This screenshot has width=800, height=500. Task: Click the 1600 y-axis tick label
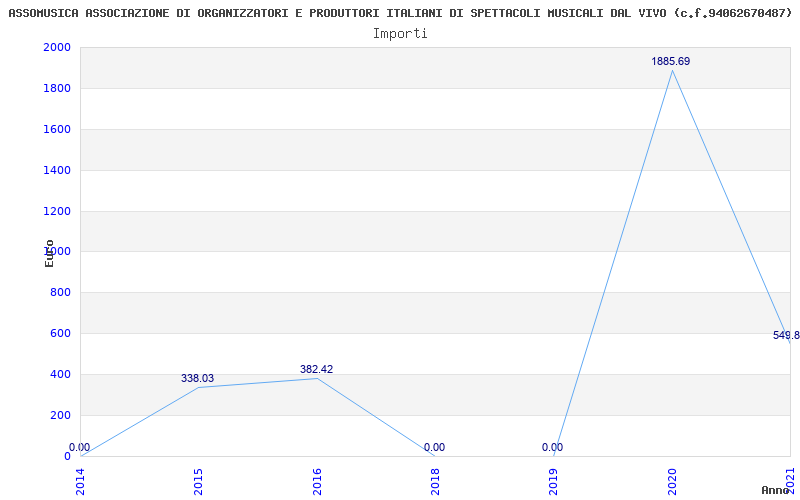(57, 129)
